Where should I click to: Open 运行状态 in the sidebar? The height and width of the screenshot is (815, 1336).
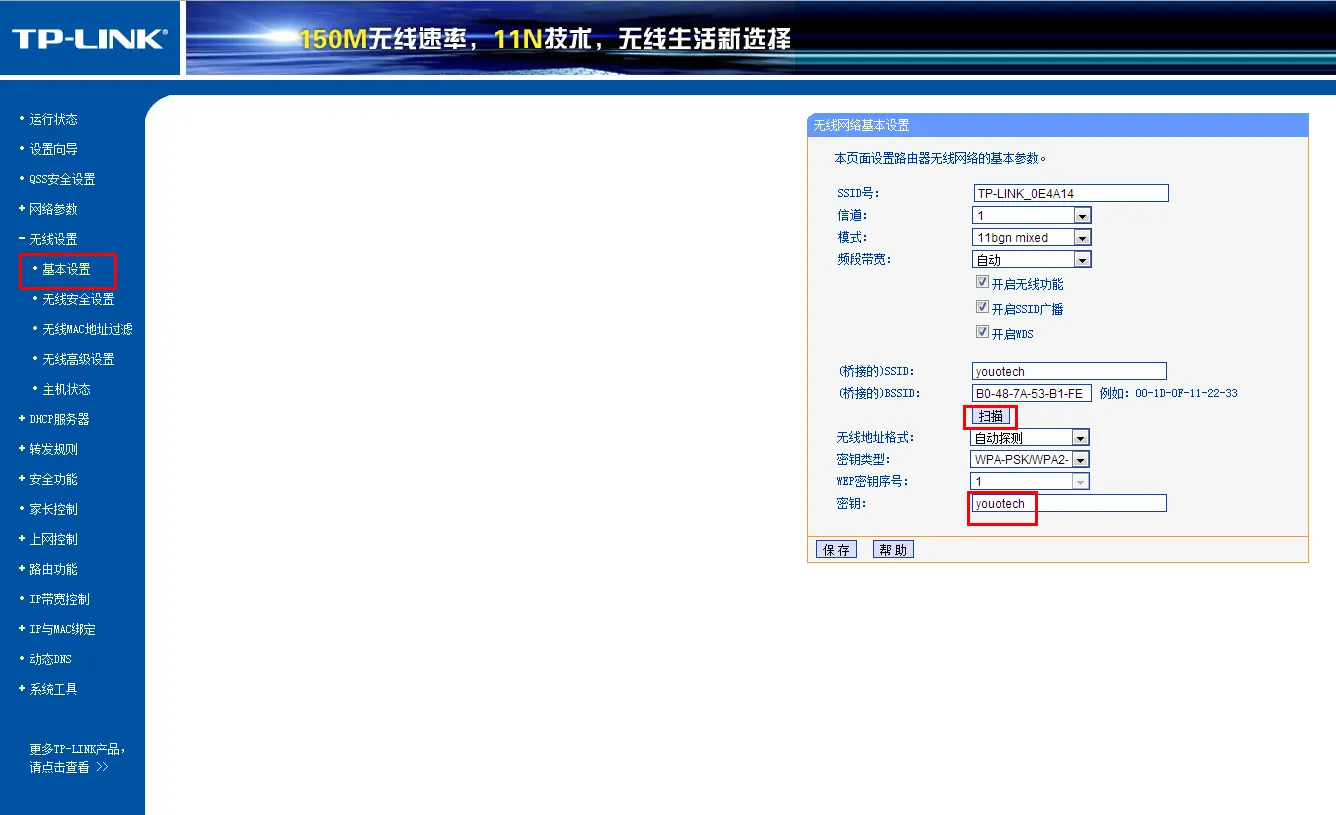point(53,119)
